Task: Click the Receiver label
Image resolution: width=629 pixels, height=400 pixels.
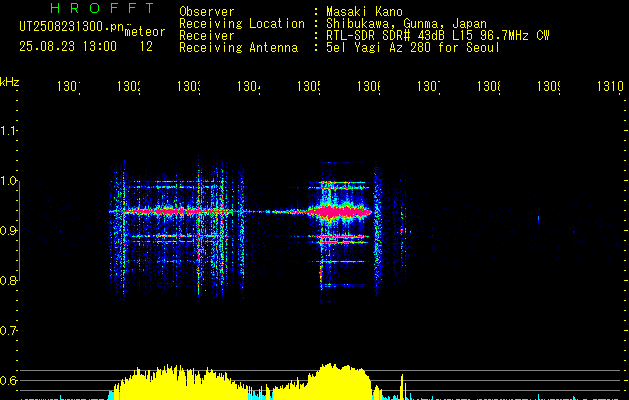Action: 207,36
